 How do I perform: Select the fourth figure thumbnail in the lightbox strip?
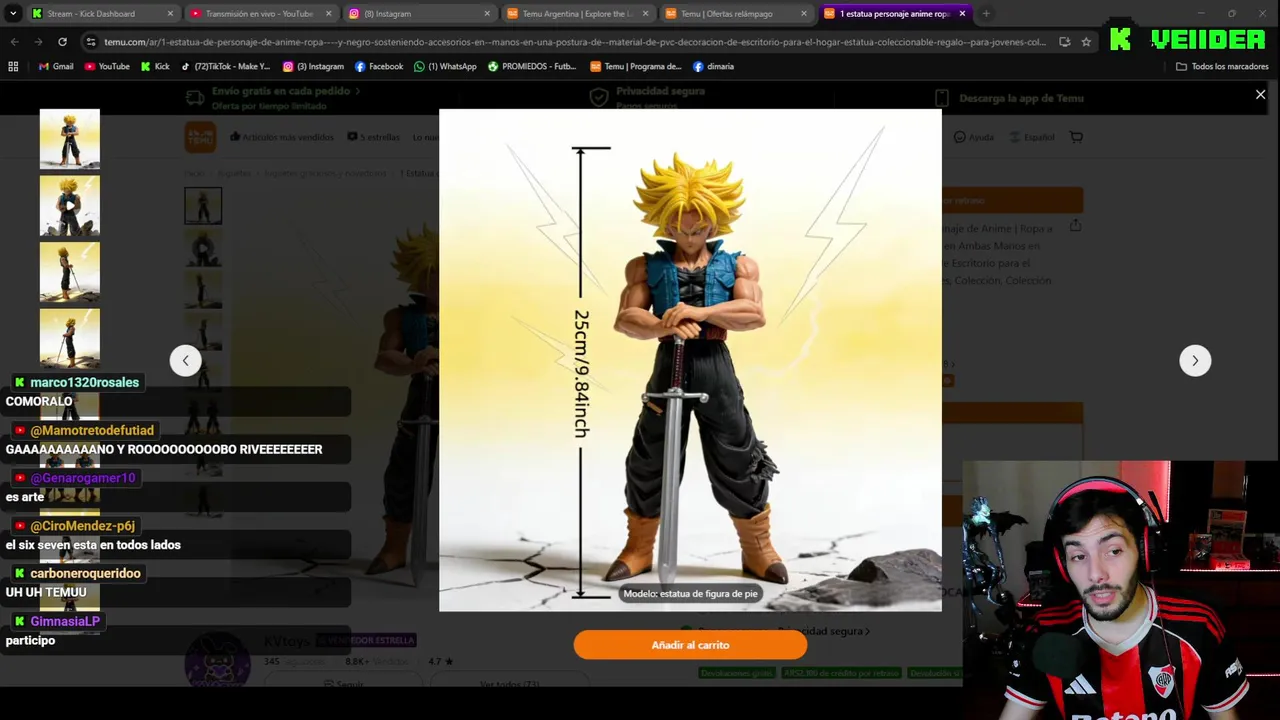coord(70,339)
